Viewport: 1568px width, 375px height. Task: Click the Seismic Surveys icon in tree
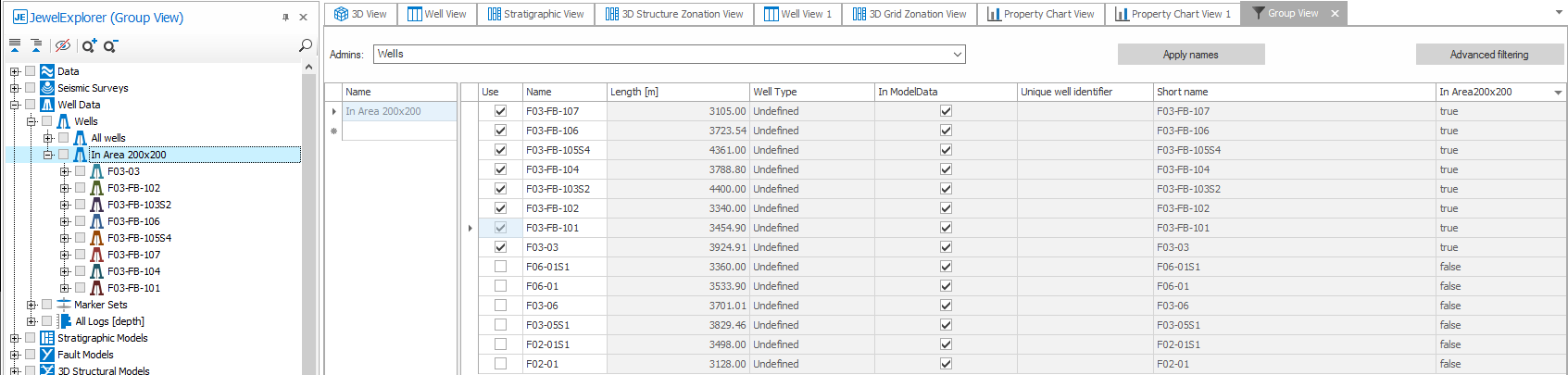[x=47, y=88]
